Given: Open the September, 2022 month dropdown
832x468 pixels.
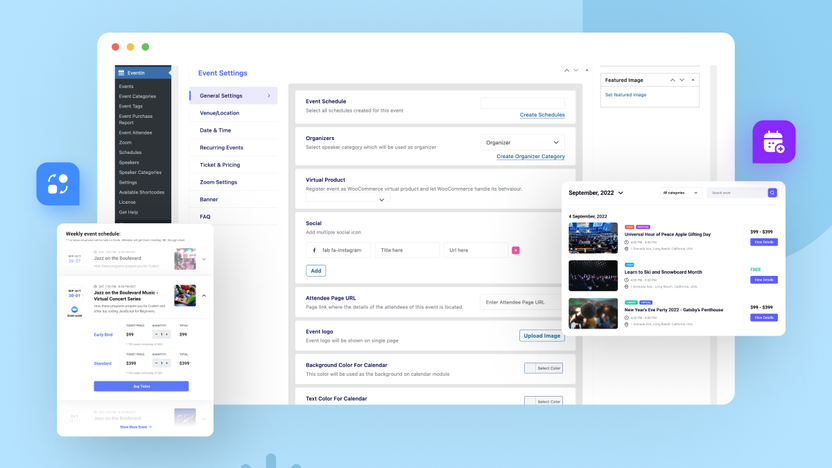Looking at the screenshot, I should [x=596, y=193].
